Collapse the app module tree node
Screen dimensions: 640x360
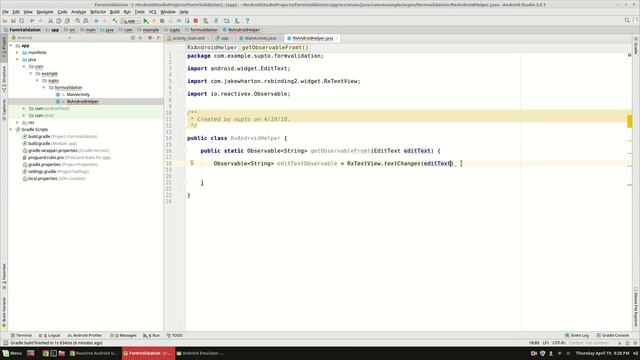[11, 46]
